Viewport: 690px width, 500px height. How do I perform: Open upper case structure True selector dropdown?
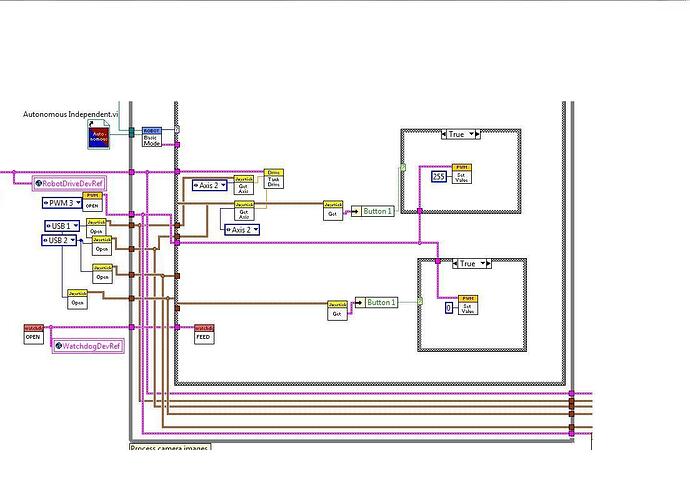pos(471,134)
